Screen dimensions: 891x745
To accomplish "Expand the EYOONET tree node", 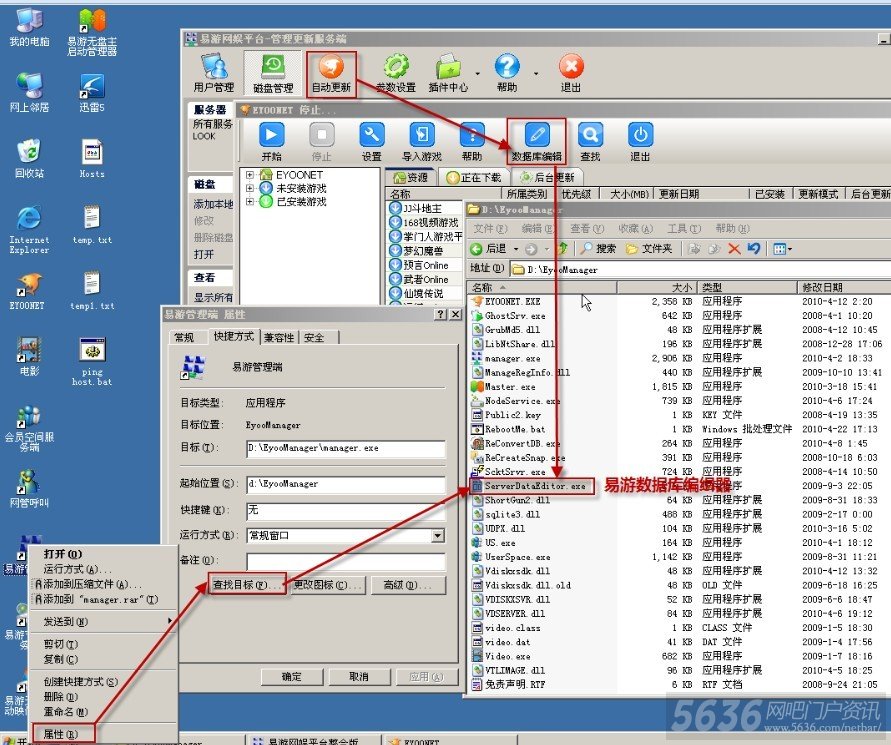I will pyautogui.click(x=249, y=175).
